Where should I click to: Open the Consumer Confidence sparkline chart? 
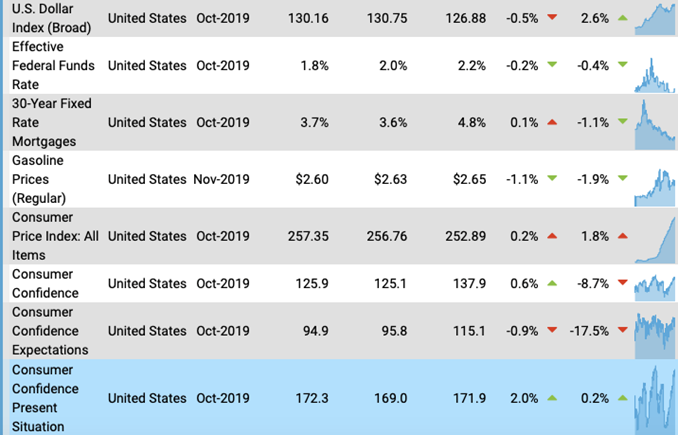[x=655, y=288]
